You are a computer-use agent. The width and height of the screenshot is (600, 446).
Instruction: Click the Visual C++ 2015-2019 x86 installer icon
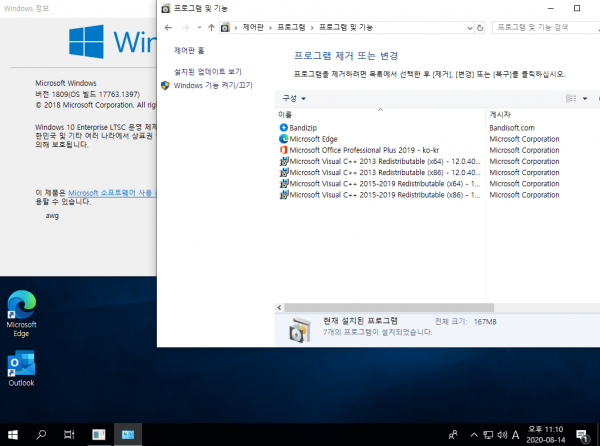tap(284, 194)
